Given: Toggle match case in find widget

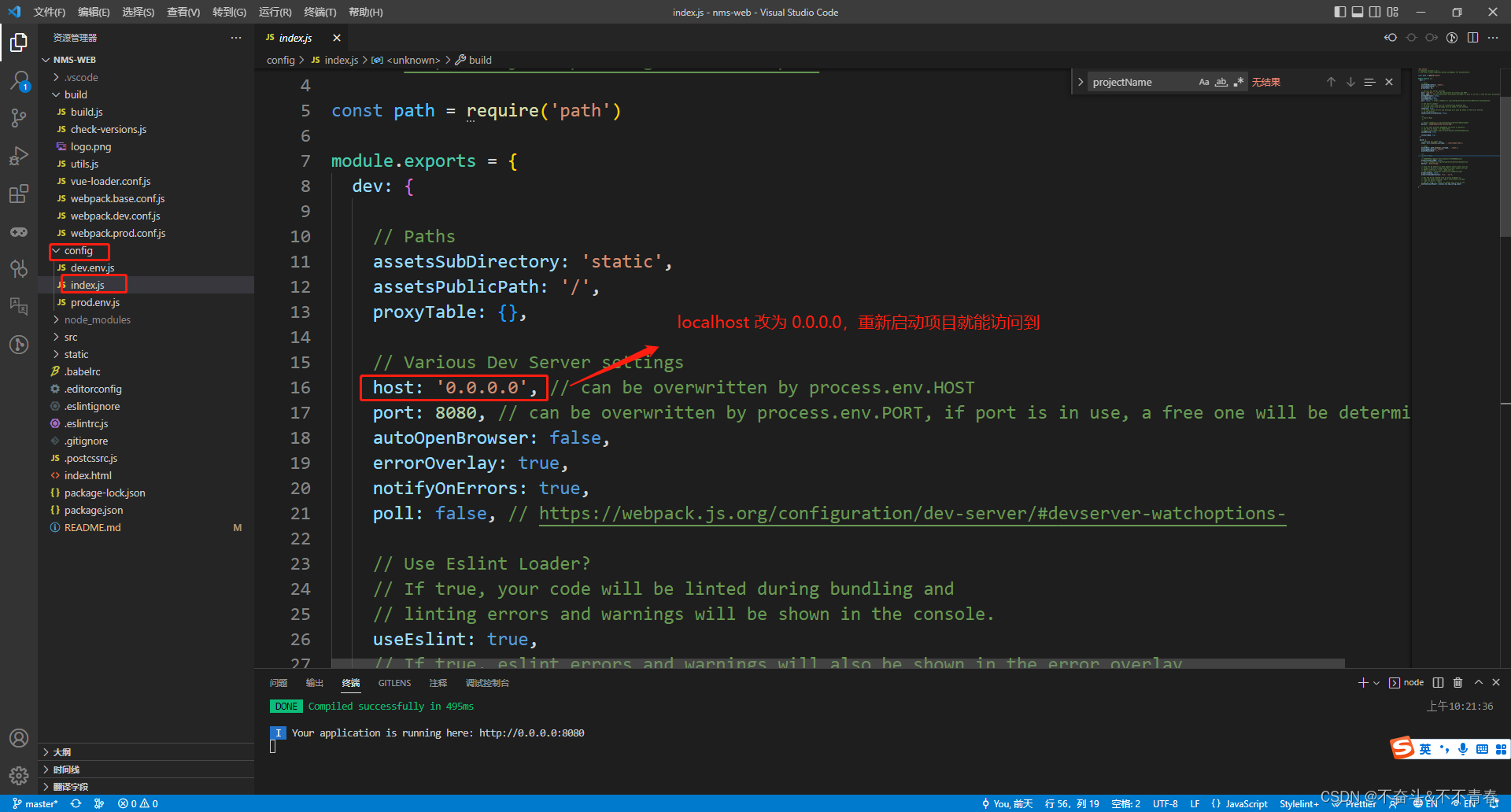Looking at the screenshot, I should (1204, 82).
